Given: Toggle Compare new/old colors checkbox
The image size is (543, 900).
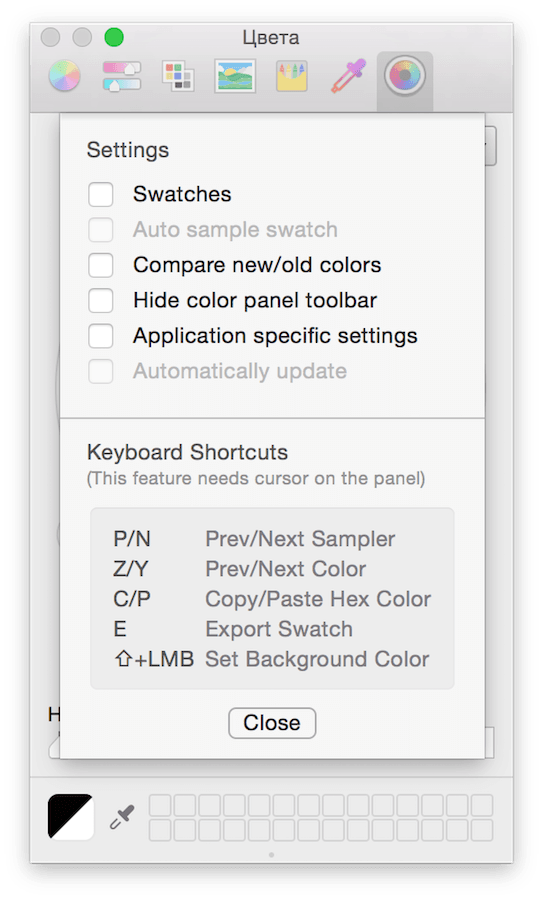Looking at the screenshot, I should [x=100, y=265].
